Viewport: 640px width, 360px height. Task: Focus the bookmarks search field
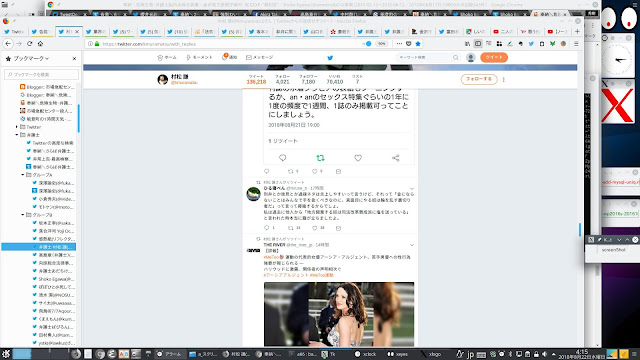click(x=41, y=75)
